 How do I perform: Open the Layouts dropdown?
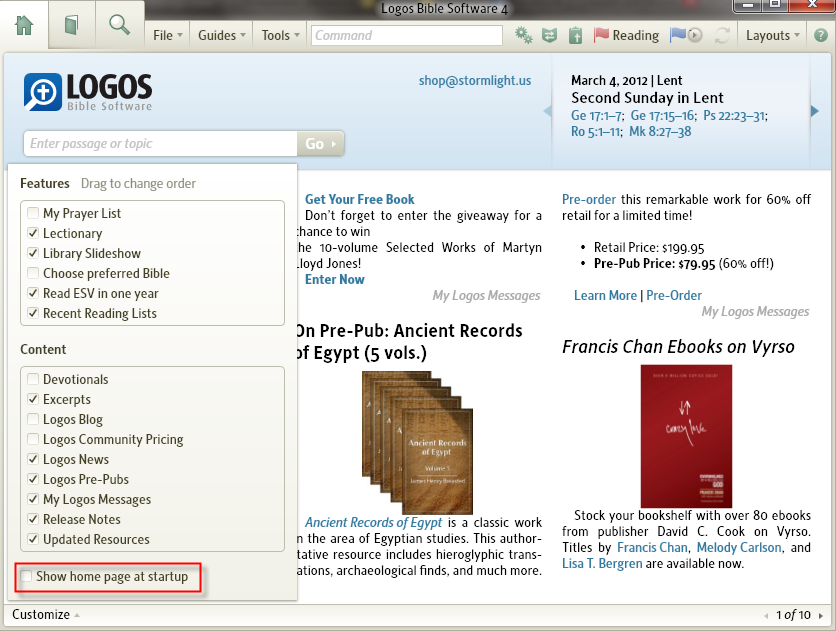pos(773,35)
